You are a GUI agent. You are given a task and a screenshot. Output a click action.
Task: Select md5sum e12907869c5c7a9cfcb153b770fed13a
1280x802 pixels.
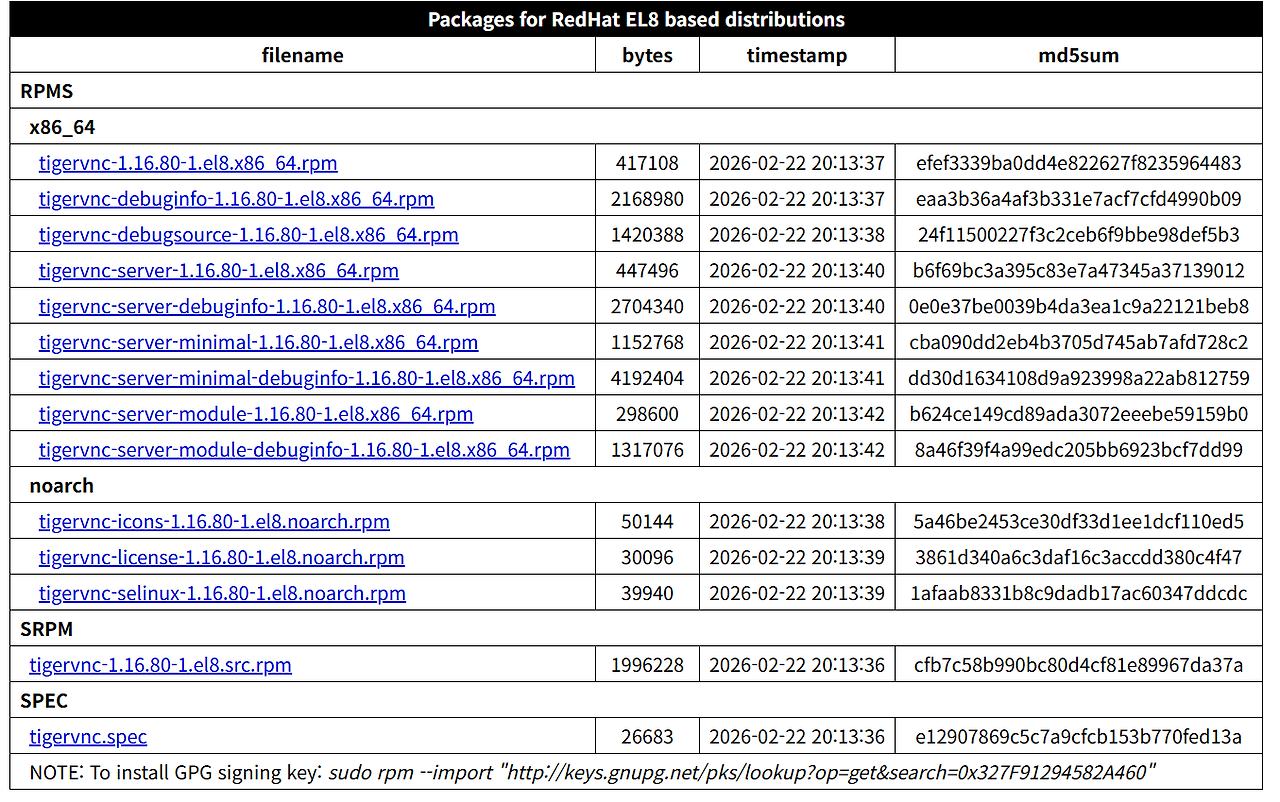1079,737
